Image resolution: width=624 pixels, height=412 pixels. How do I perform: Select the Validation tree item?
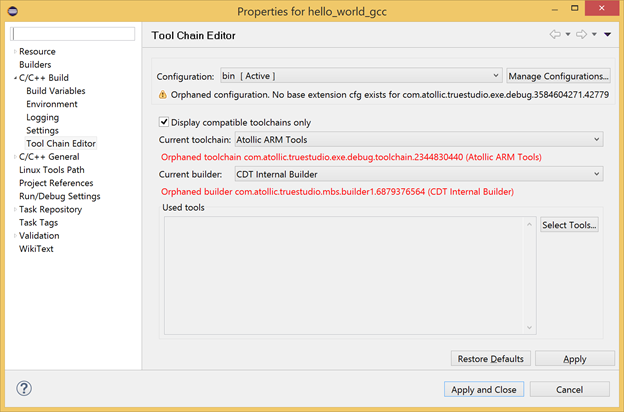pos(39,236)
